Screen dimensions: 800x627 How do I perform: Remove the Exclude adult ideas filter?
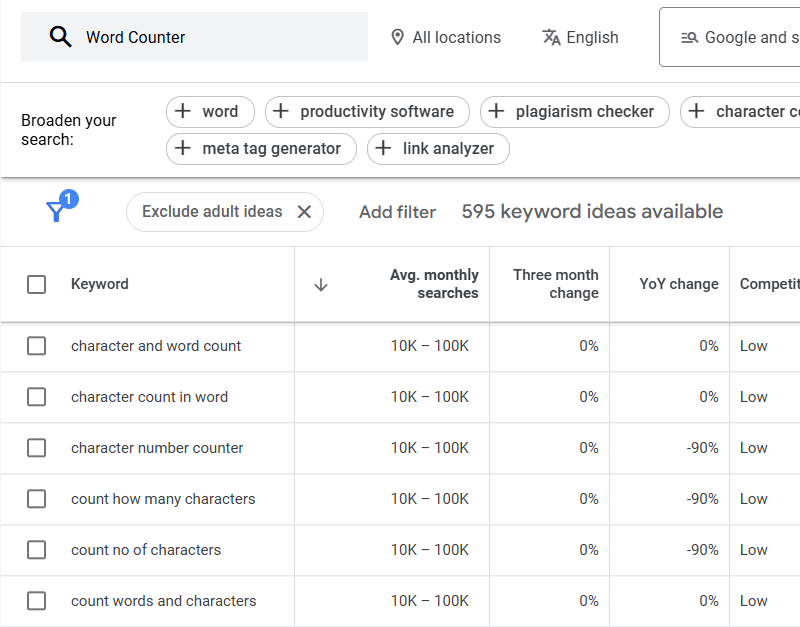pyautogui.click(x=304, y=212)
